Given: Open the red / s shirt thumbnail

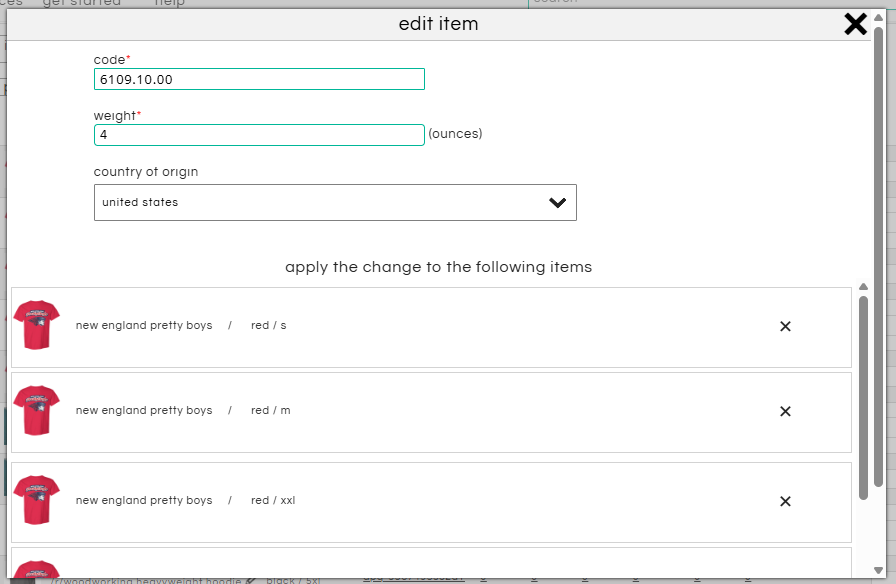Looking at the screenshot, I should tap(37, 325).
